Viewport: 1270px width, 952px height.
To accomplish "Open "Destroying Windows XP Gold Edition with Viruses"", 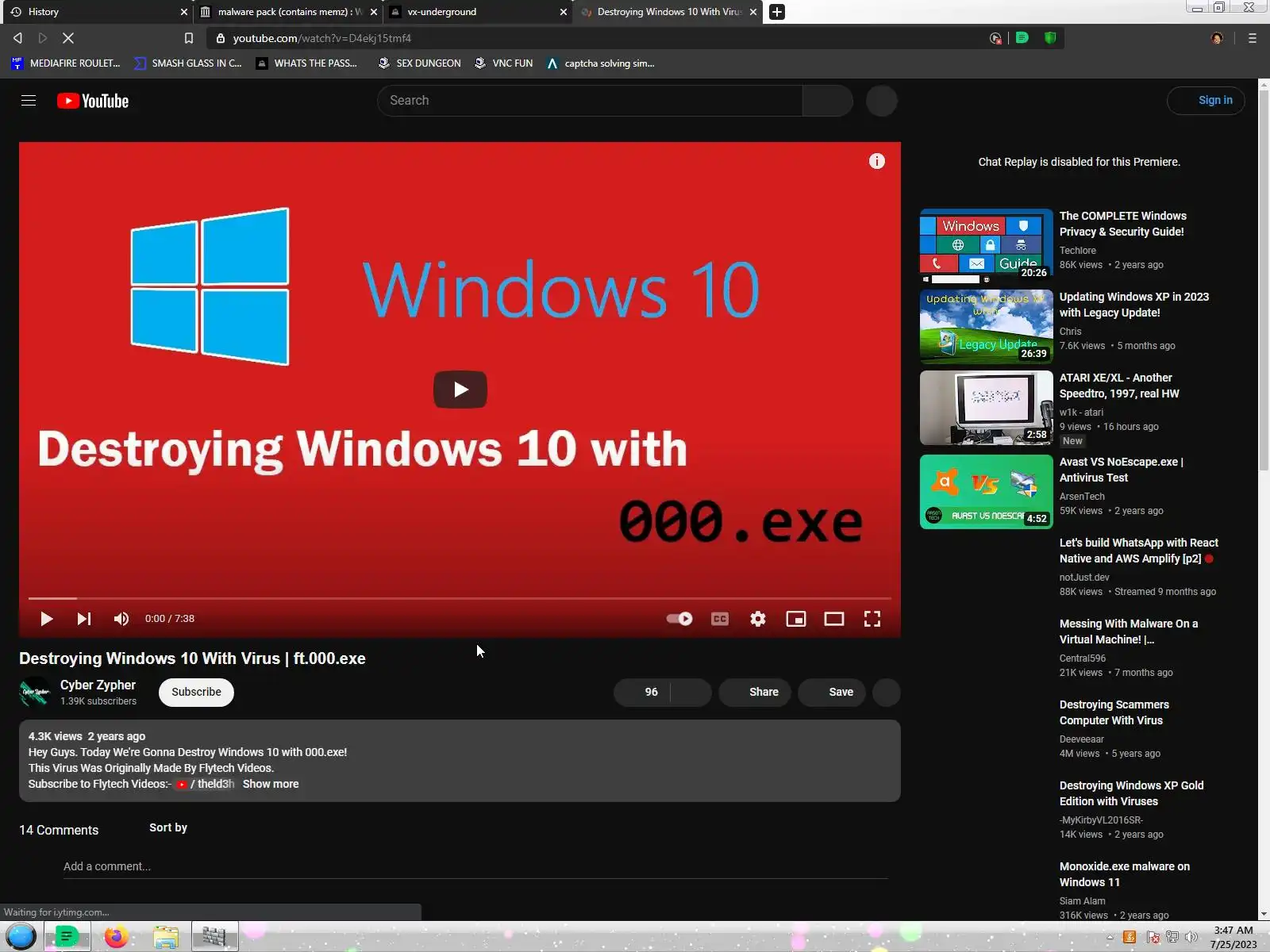I will pos(1131,793).
